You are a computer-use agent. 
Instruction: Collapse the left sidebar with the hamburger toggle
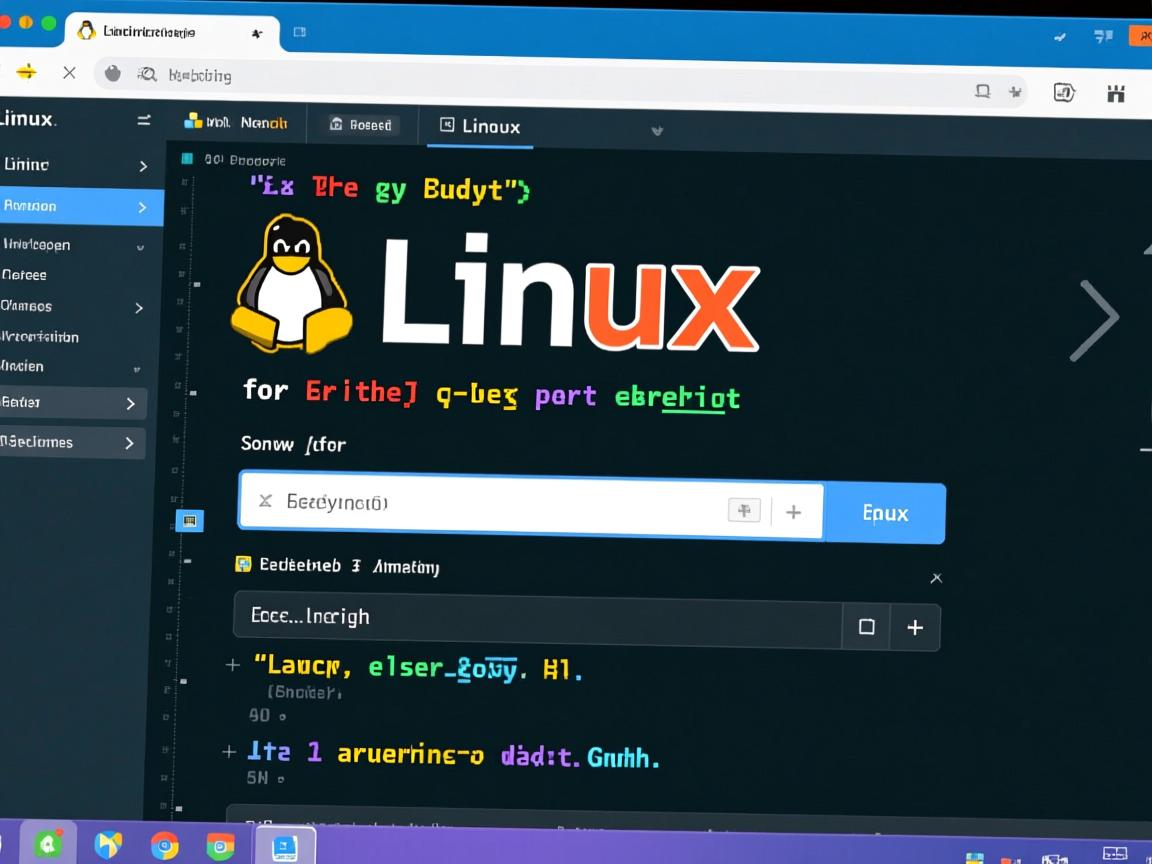pos(143,120)
